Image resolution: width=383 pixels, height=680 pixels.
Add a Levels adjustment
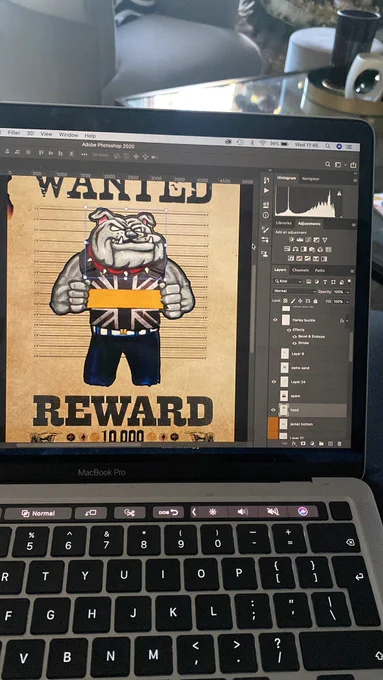pyautogui.click(x=300, y=240)
